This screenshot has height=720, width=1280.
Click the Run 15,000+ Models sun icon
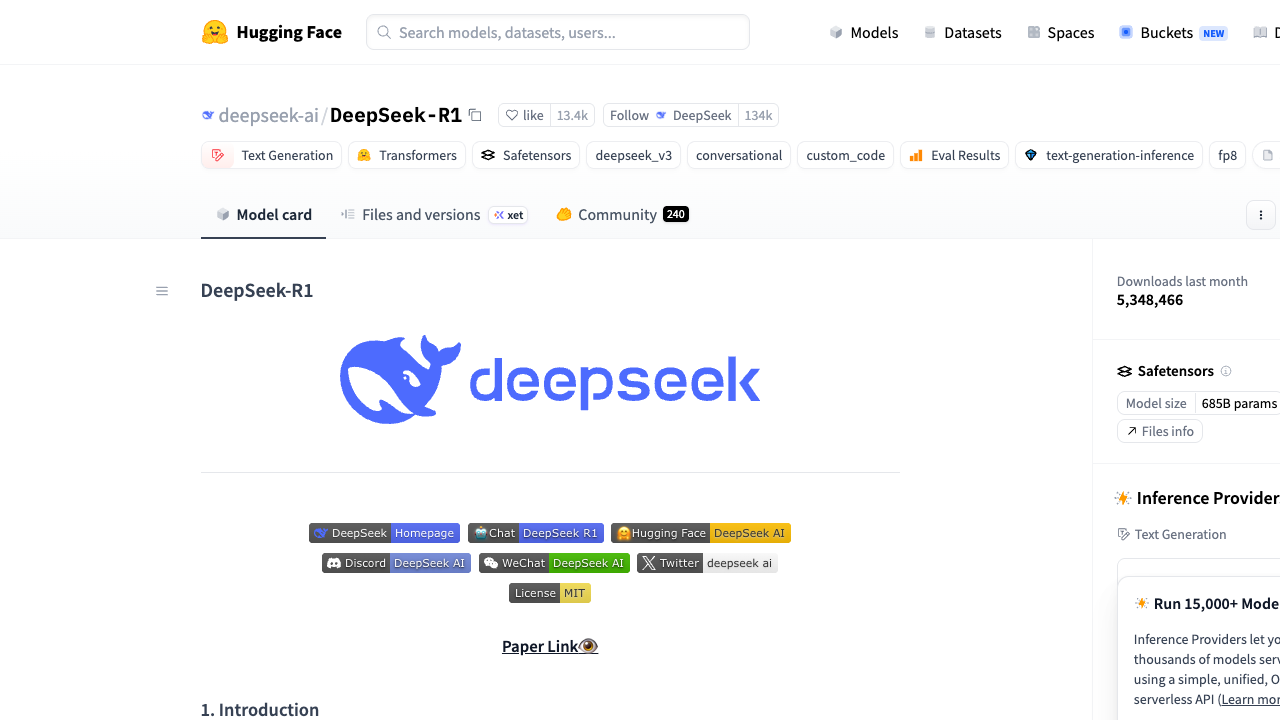click(x=1142, y=603)
